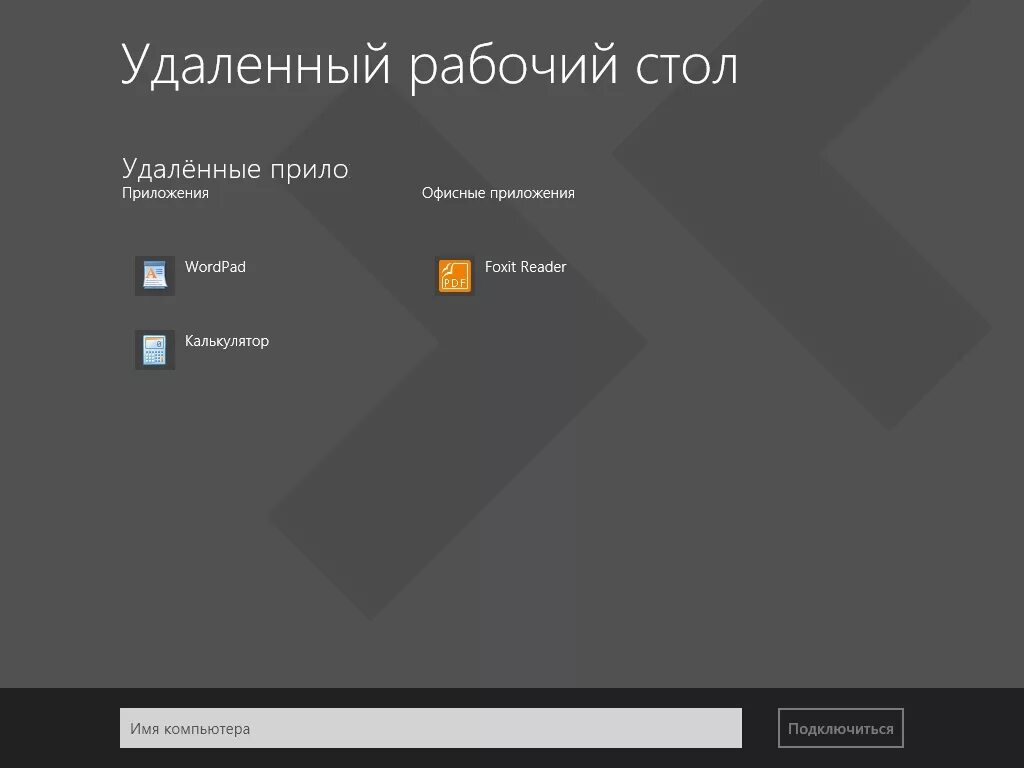Select the Удалённые прило section heading

pyautogui.click(x=235, y=169)
